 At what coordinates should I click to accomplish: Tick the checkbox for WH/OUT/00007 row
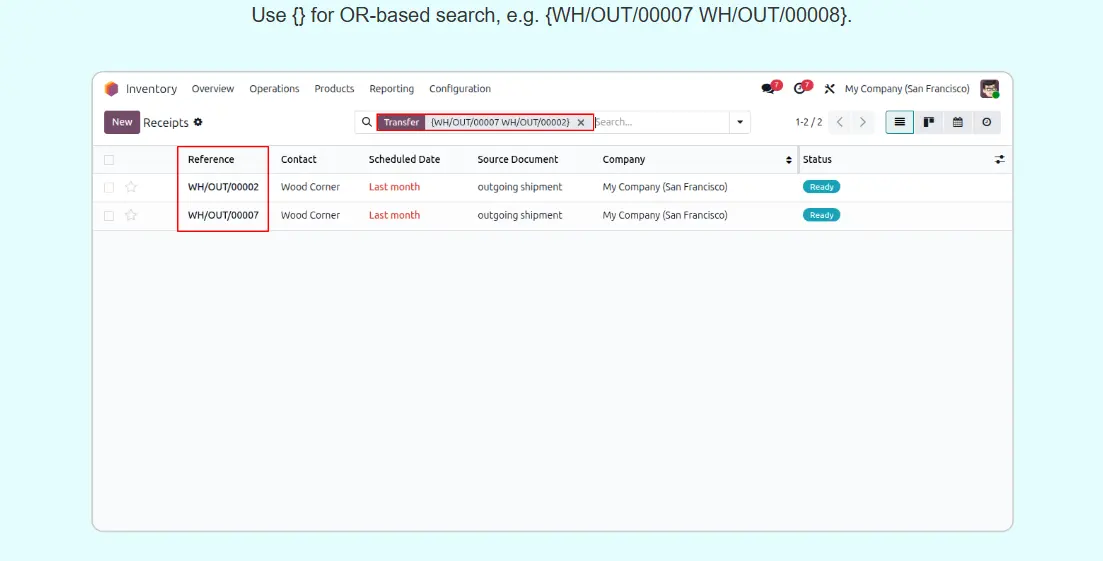click(109, 215)
